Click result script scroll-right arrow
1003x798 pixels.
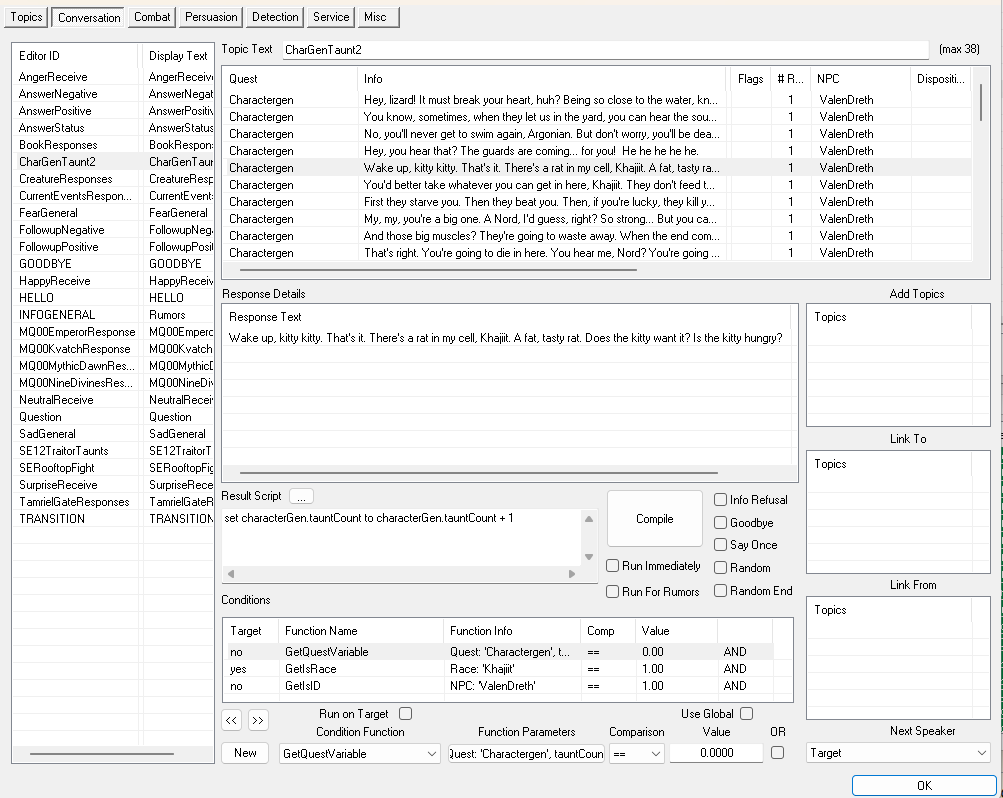point(572,574)
